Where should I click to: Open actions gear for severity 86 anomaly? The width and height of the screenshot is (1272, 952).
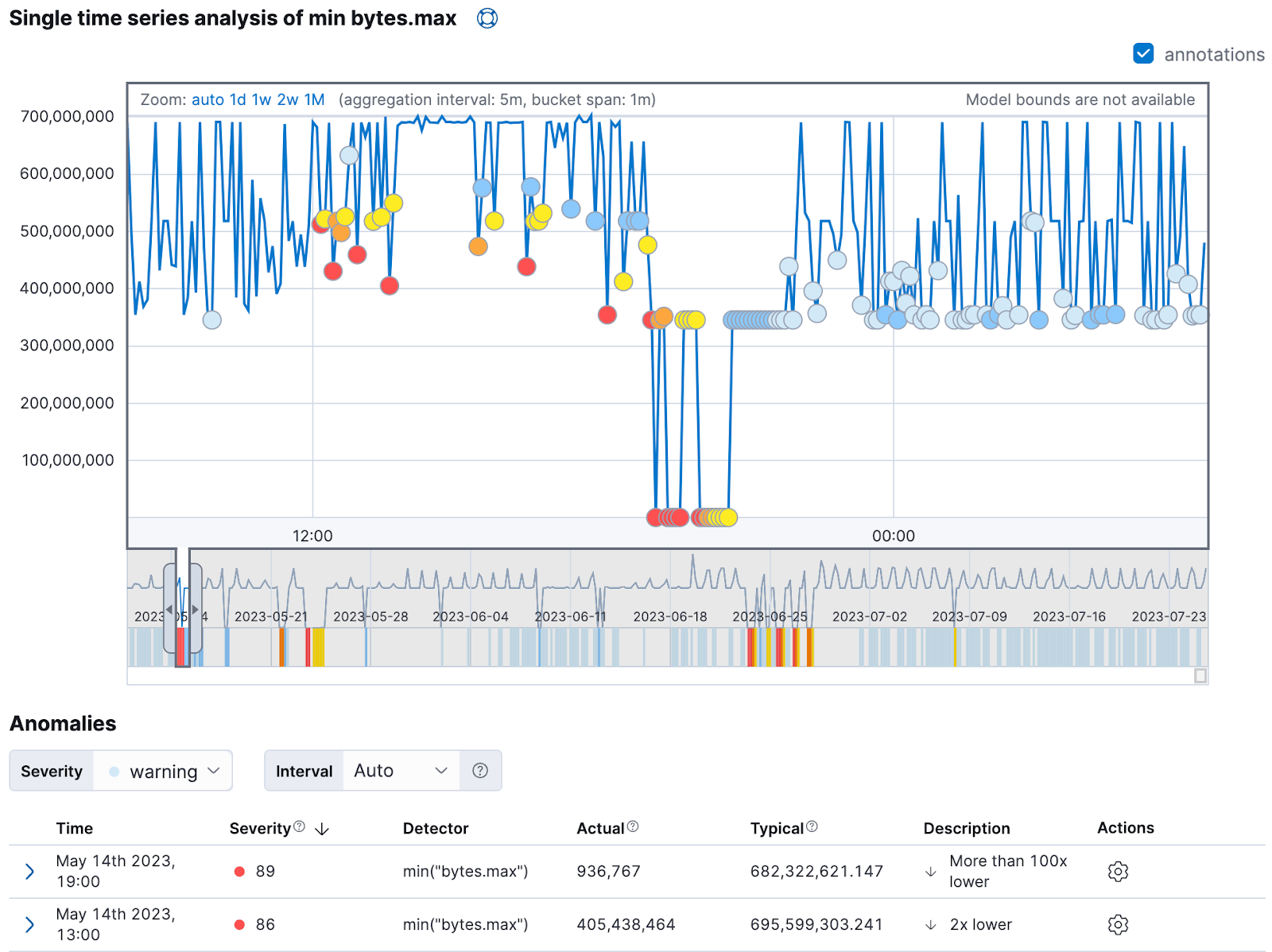(1118, 925)
